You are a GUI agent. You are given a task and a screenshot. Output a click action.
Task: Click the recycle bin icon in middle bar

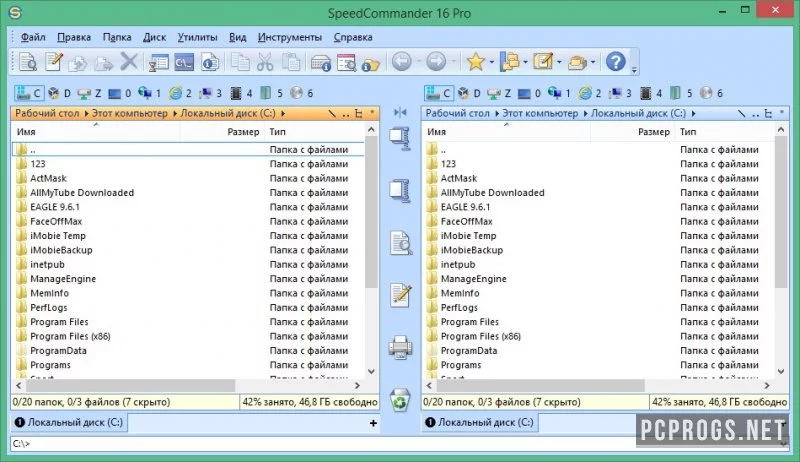[x=400, y=400]
